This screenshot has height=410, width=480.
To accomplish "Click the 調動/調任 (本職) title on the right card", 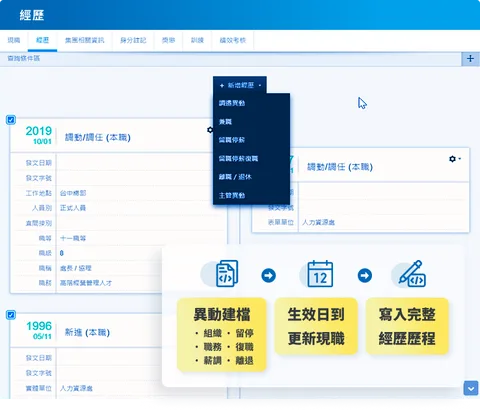I will [340, 167].
